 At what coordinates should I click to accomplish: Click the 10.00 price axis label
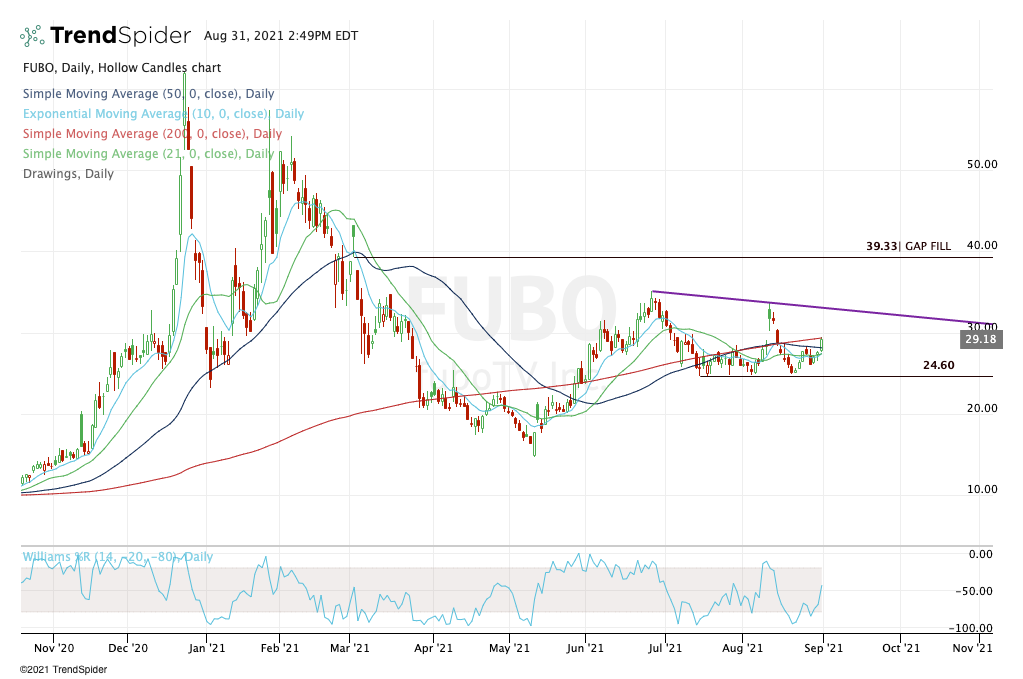pos(982,489)
